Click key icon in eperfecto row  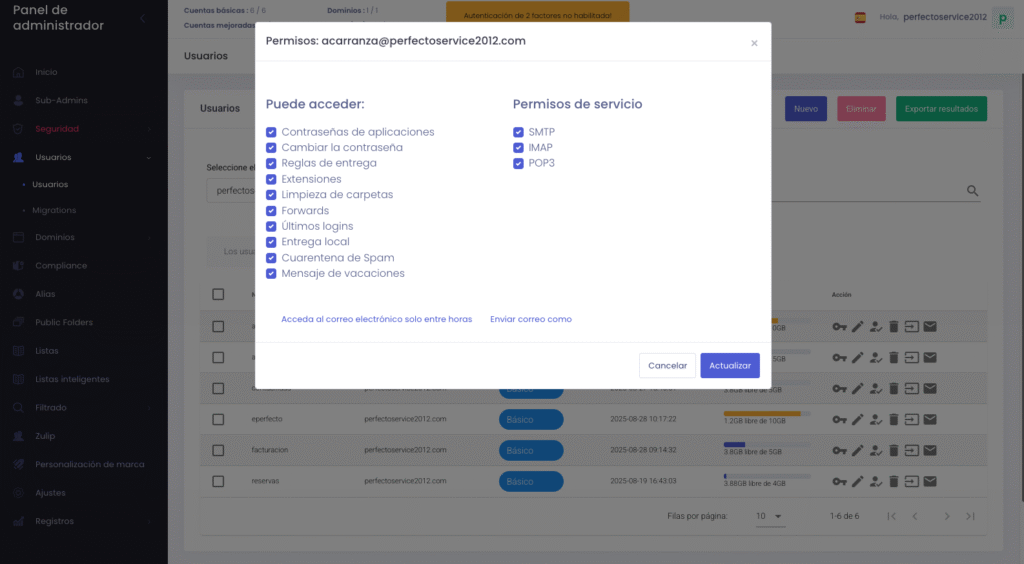pyautogui.click(x=839, y=419)
